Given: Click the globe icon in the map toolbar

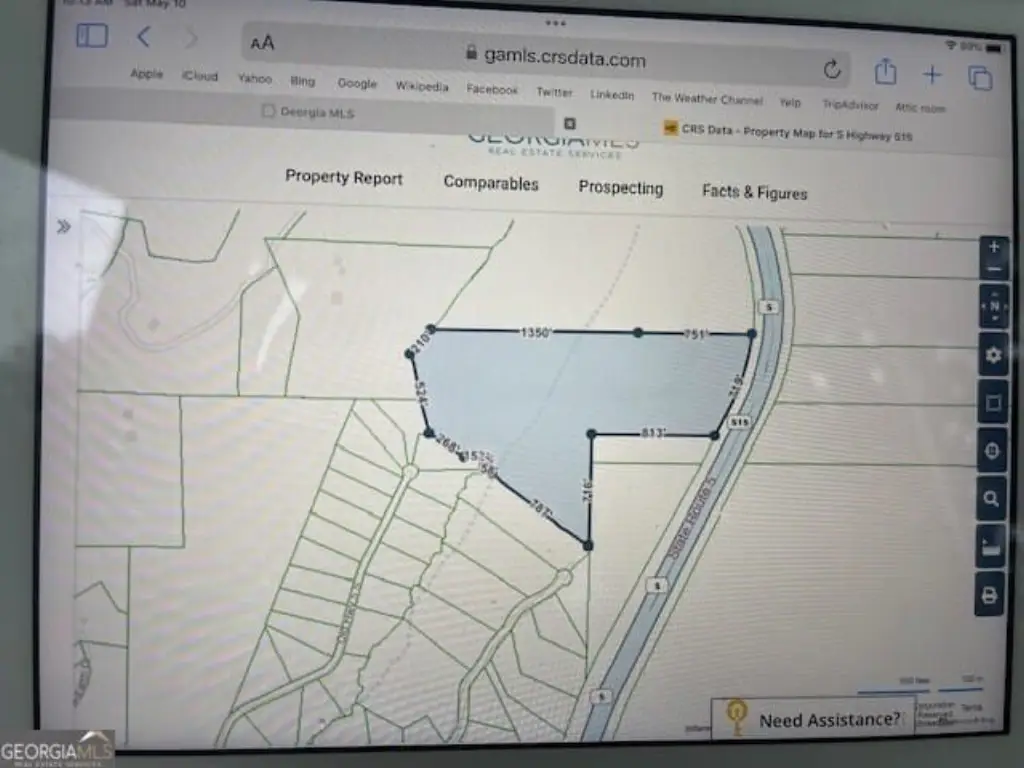Looking at the screenshot, I should pos(993,451).
